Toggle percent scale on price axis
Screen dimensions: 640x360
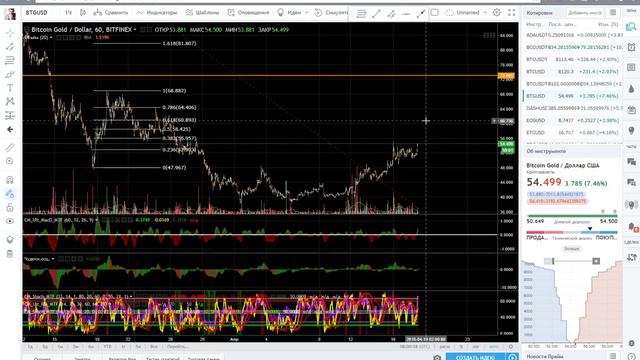point(462,347)
